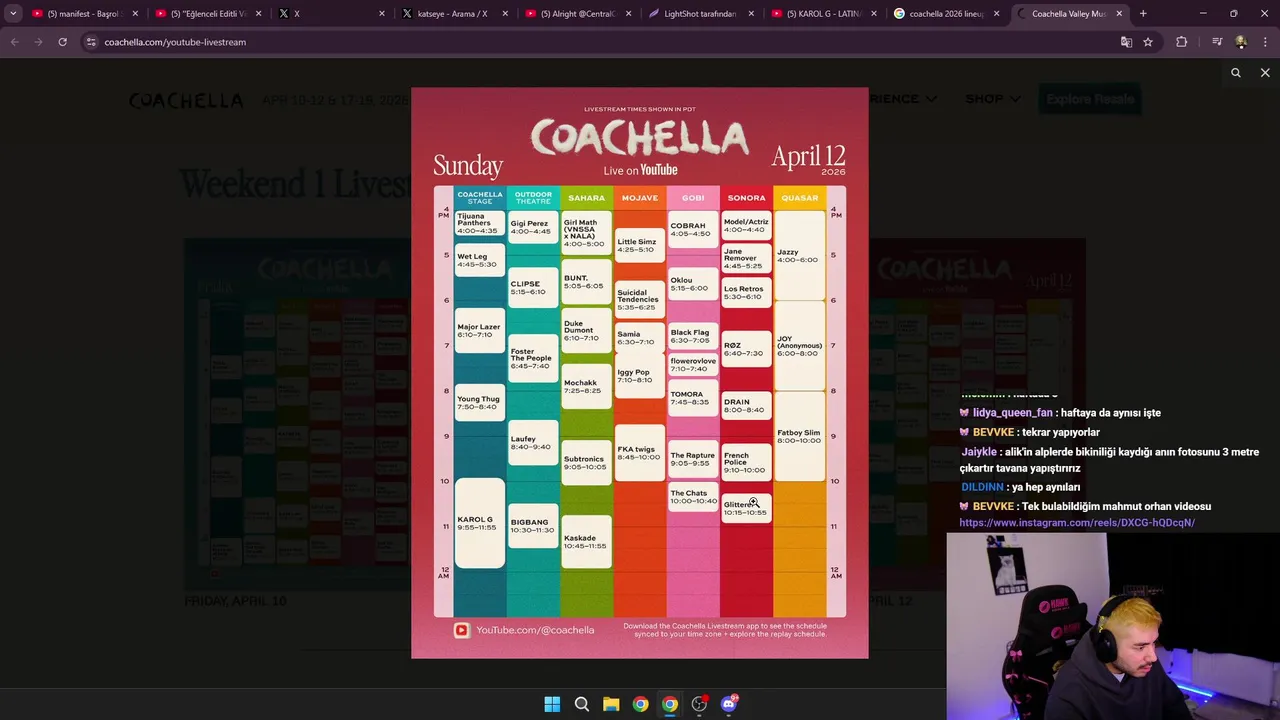
Task: Click lidya_queen_fan's username in chat
Action: (x=1012, y=413)
